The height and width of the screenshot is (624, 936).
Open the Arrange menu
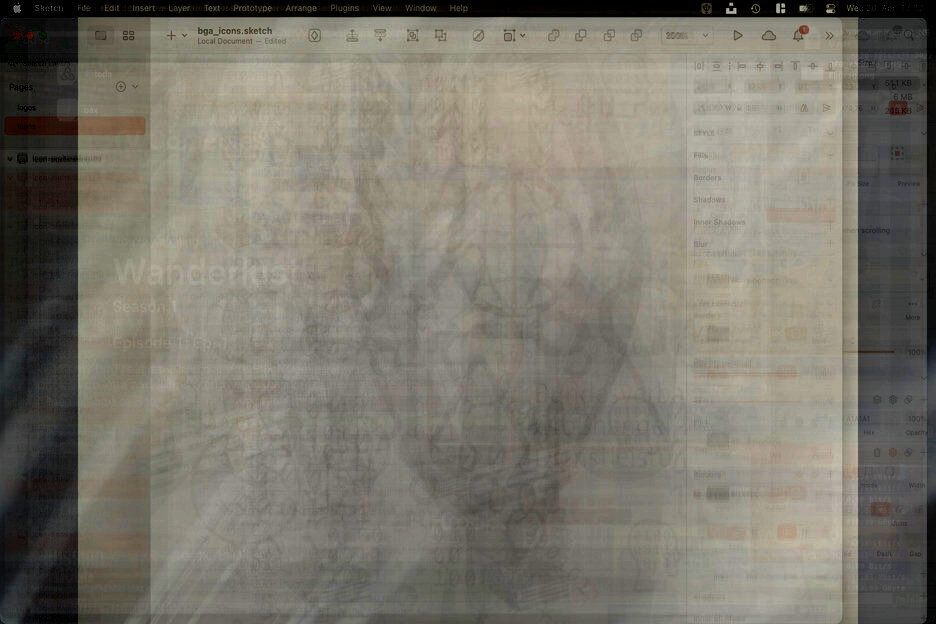(301, 8)
